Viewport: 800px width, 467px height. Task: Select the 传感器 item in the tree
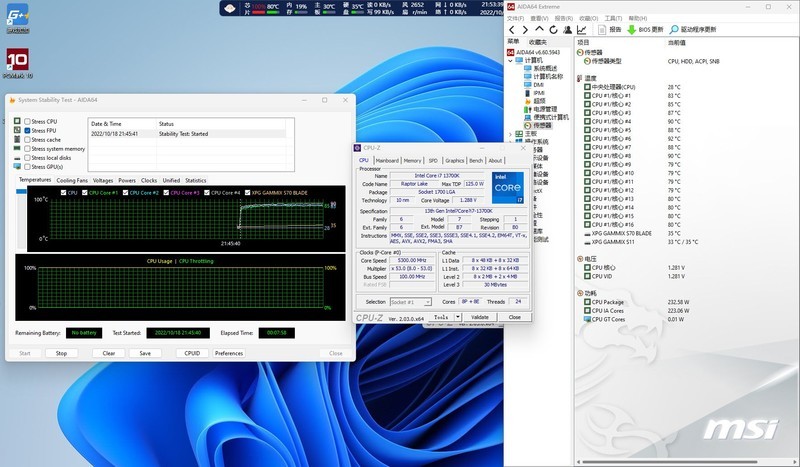tap(541, 125)
